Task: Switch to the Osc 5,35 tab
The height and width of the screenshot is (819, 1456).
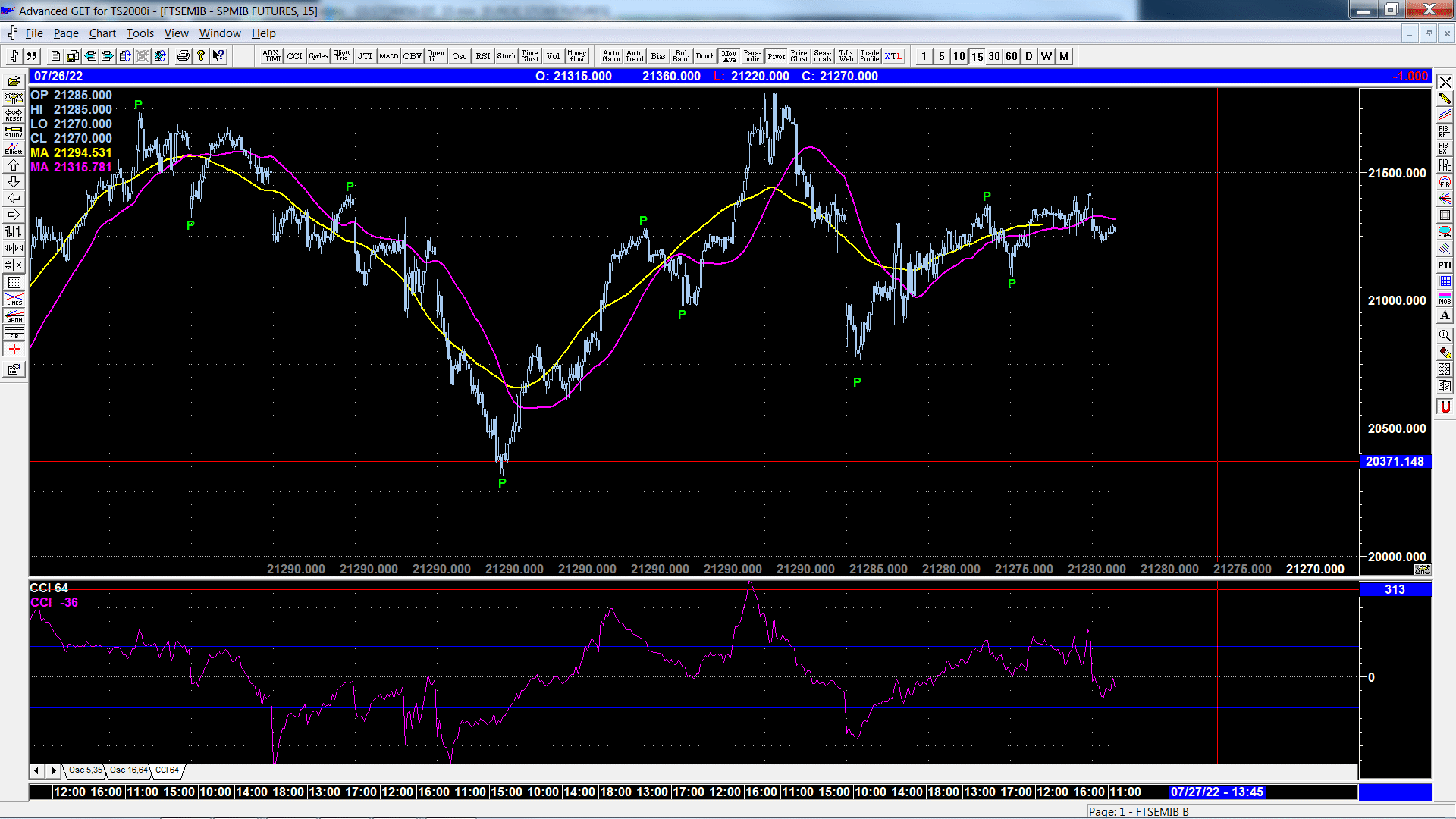Action: (85, 770)
